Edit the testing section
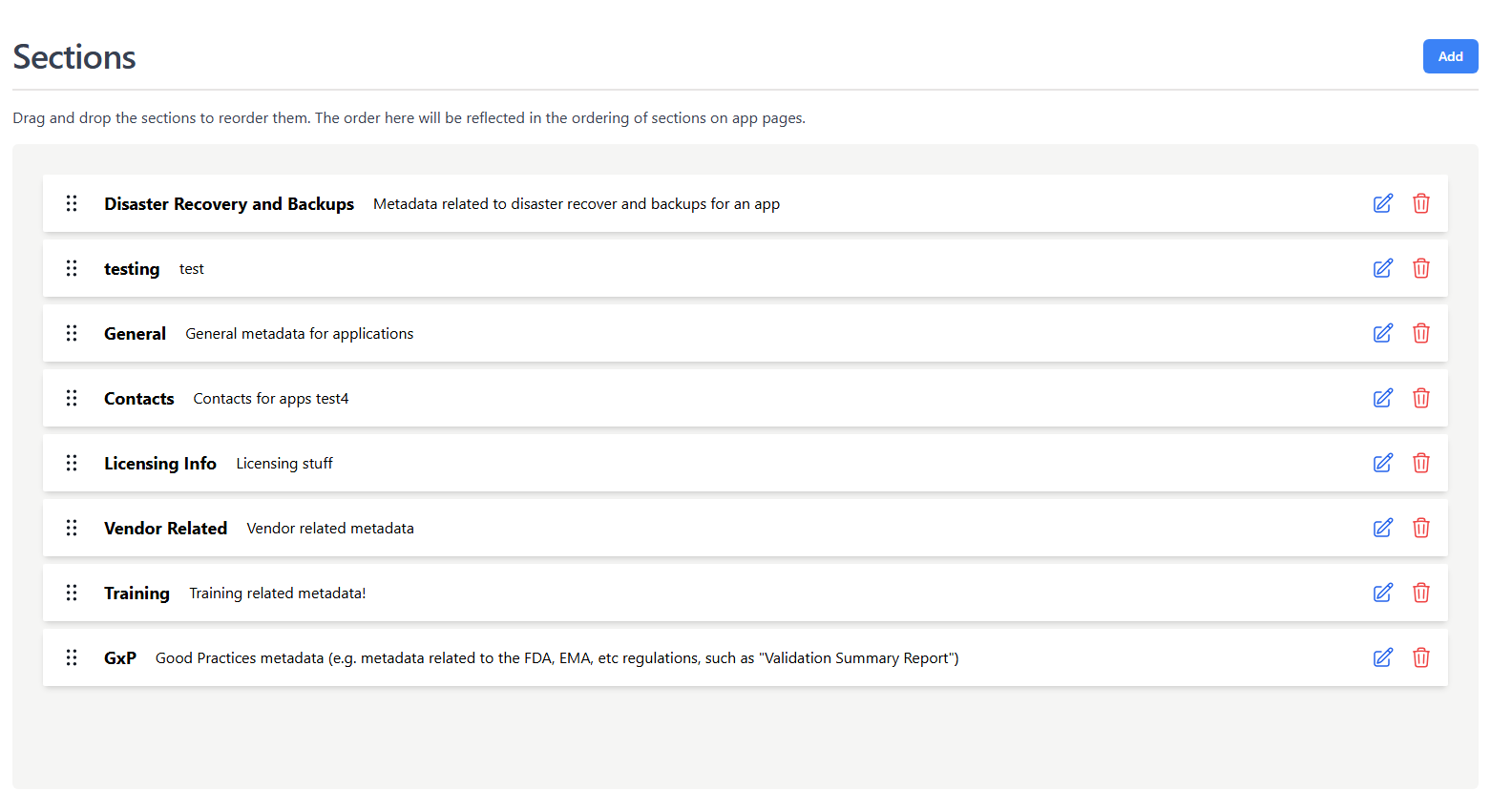The image size is (1491, 812). (1382, 268)
